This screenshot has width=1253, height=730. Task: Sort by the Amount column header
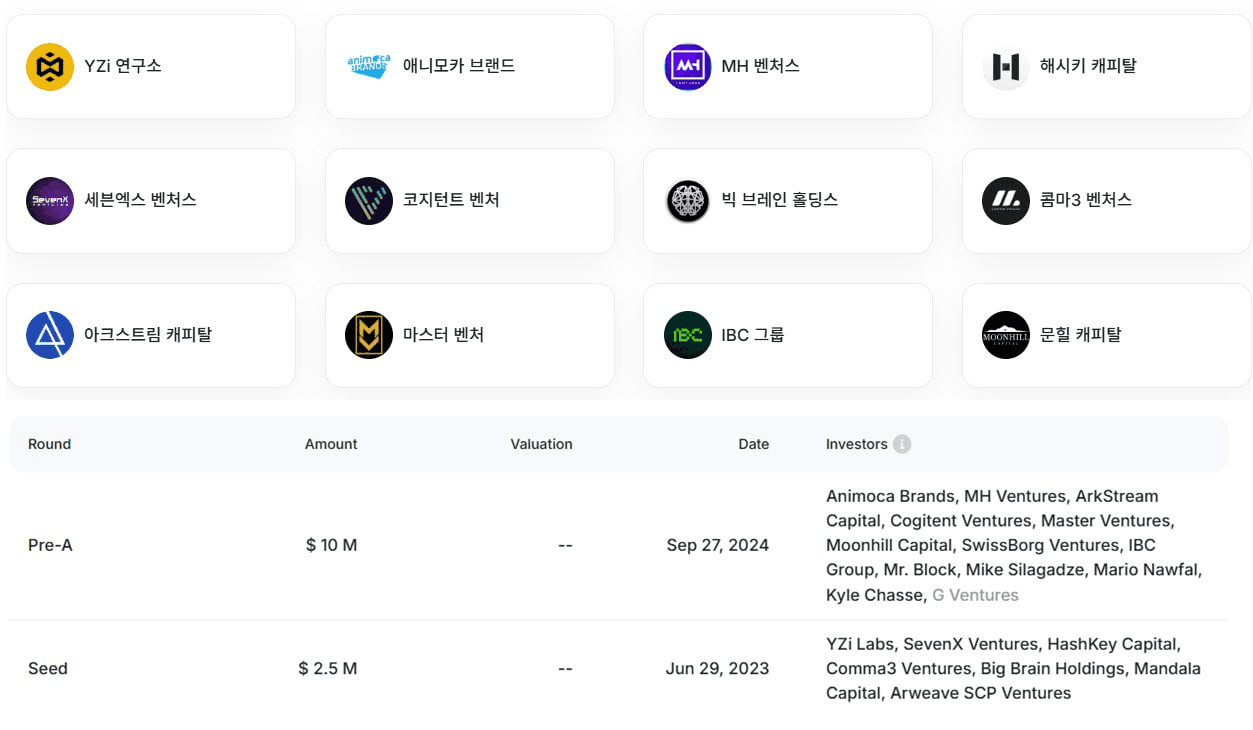331,444
